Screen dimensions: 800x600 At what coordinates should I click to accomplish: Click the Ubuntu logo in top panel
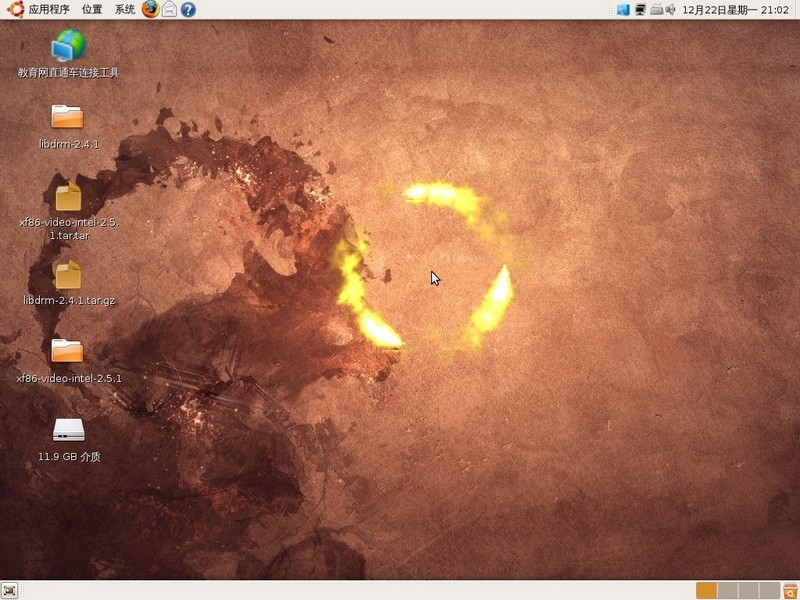(x=15, y=9)
